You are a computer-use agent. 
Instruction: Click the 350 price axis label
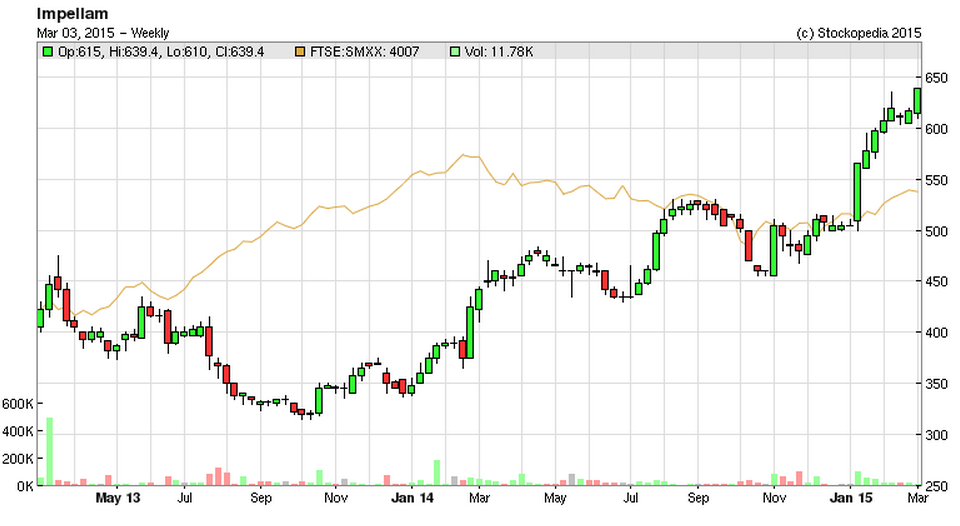click(x=937, y=385)
